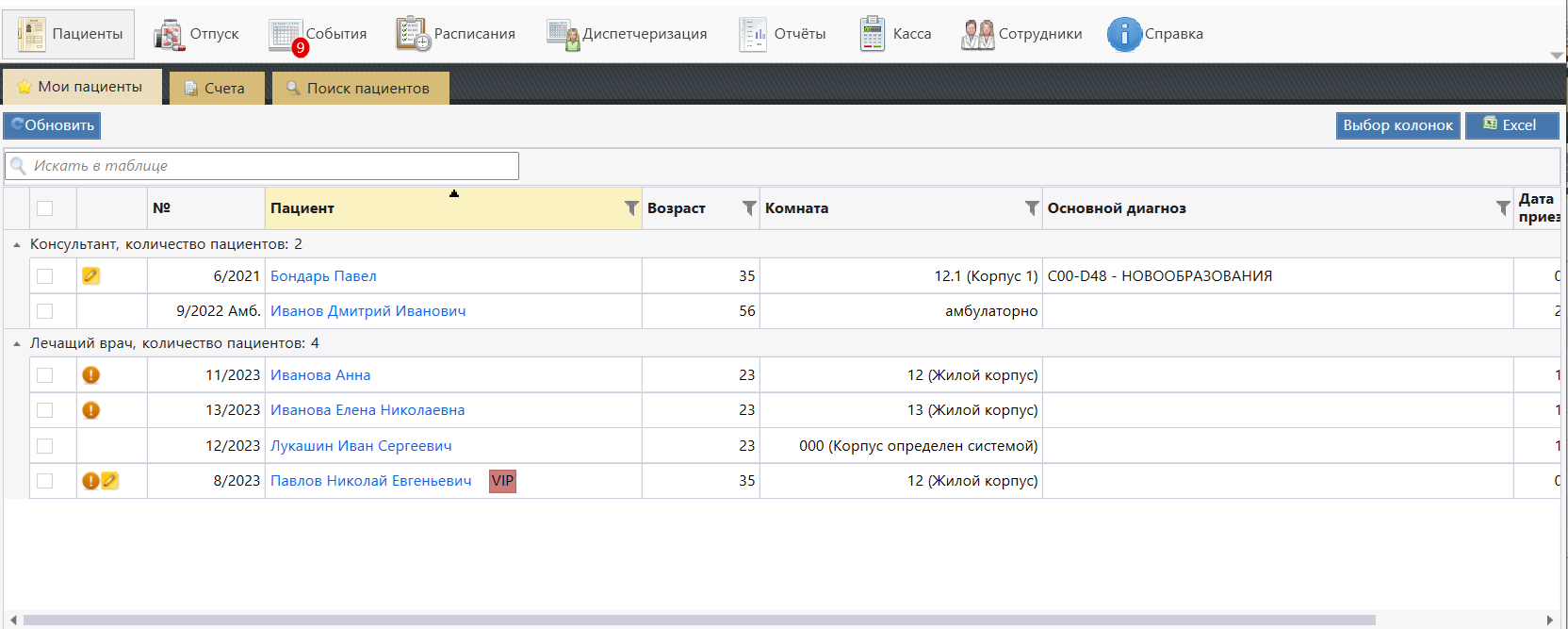Check the box for Бондарь Павел
The width and height of the screenshot is (1568, 629).
pyautogui.click(x=44, y=276)
